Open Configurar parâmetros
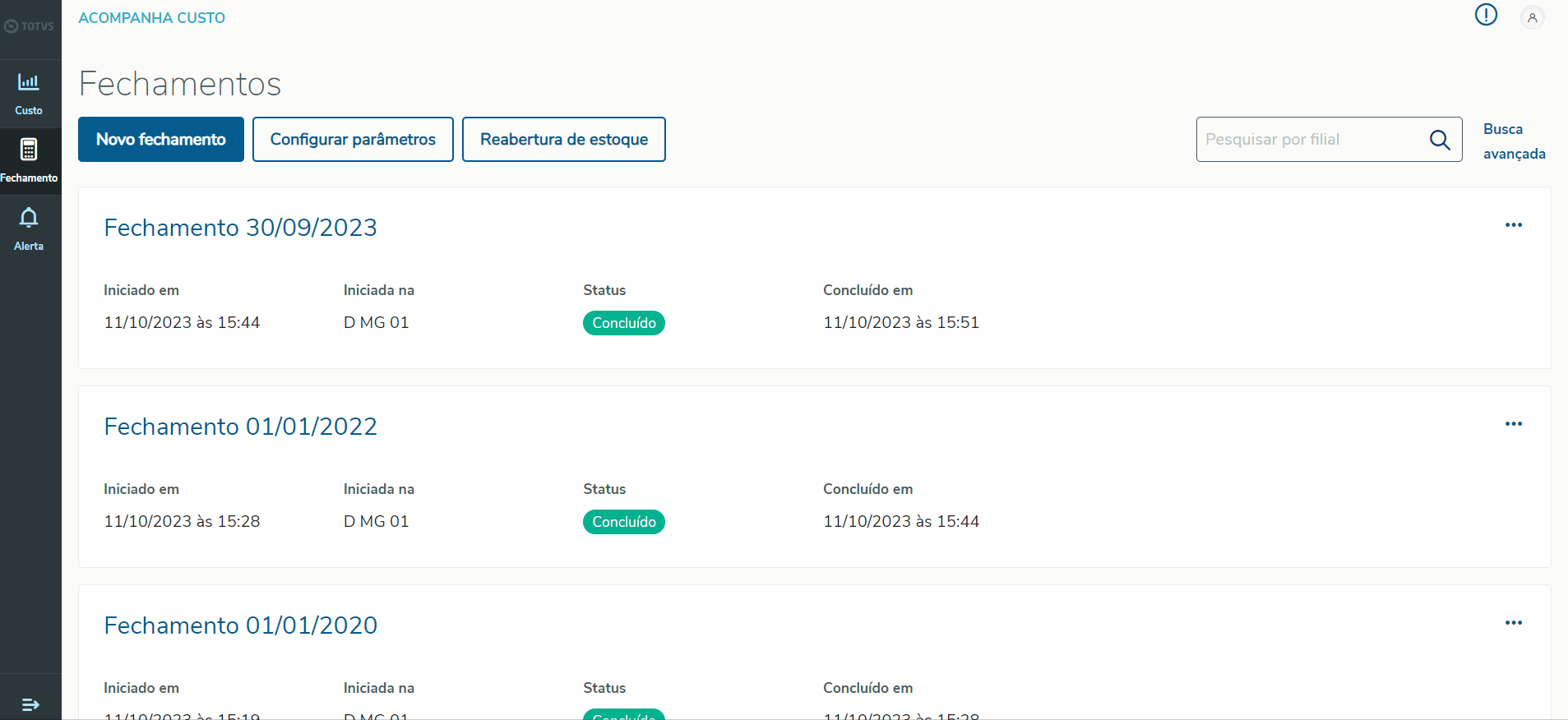This screenshot has width=1568, height=720. click(x=353, y=140)
